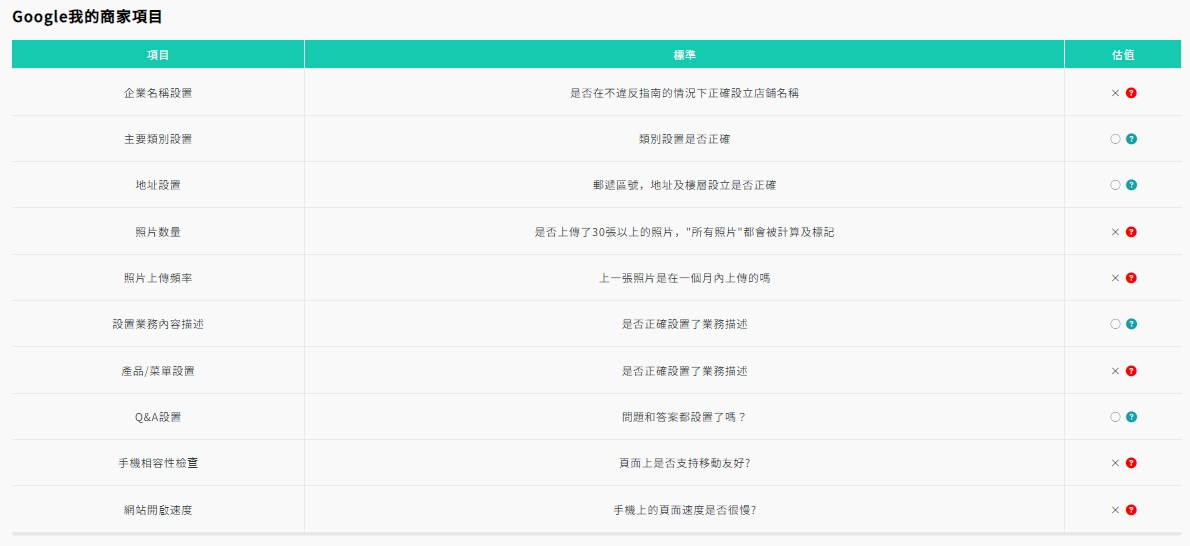Click the teal help icon for 地址設置

click(1131, 185)
